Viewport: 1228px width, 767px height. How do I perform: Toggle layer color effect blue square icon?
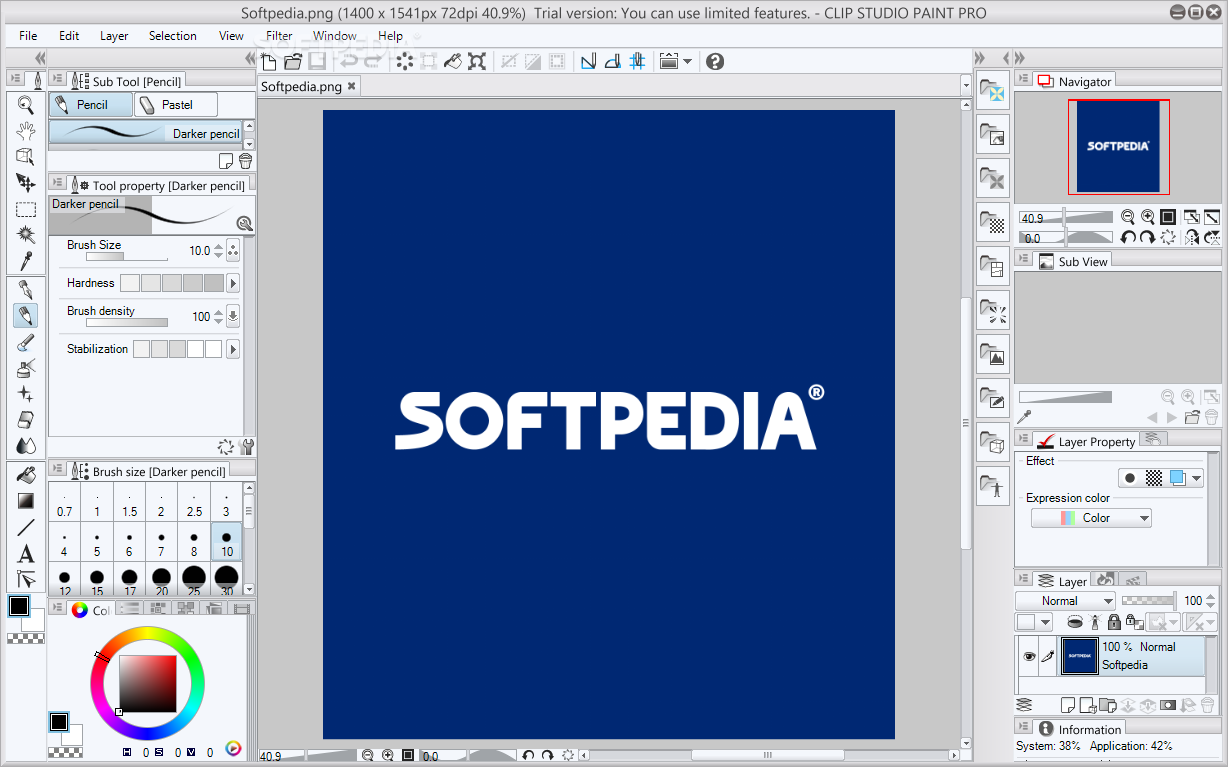(1178, 478)
